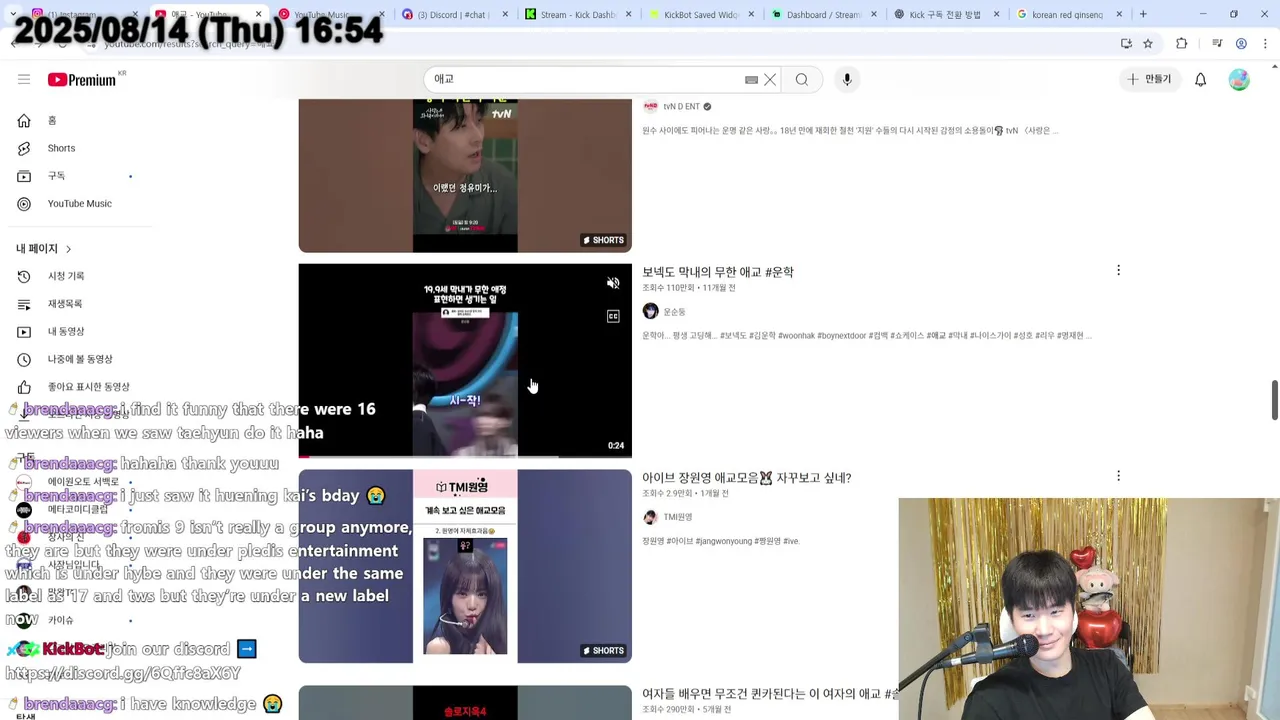Switch to the Discord #chat tab
This screenshot has width=1280, height=720.
(x=454, y=14)
